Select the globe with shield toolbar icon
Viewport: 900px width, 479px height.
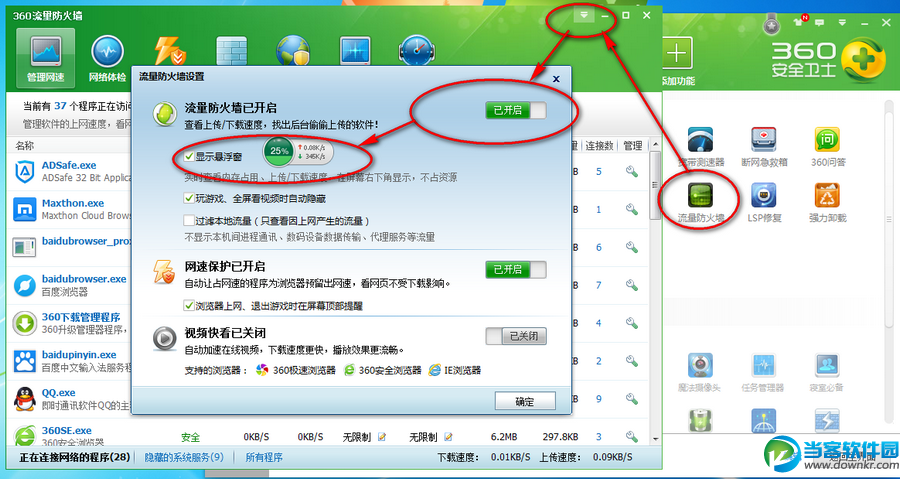coord(293,51)
